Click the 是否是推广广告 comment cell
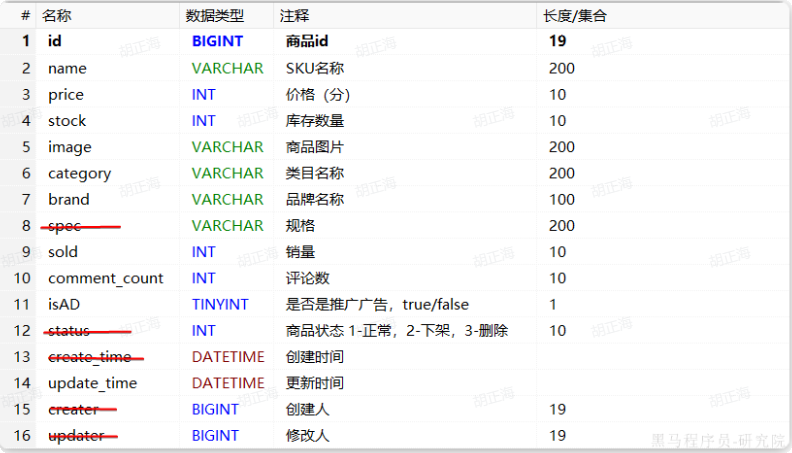The width and height of the screenshot is (792, 453). 377,304
